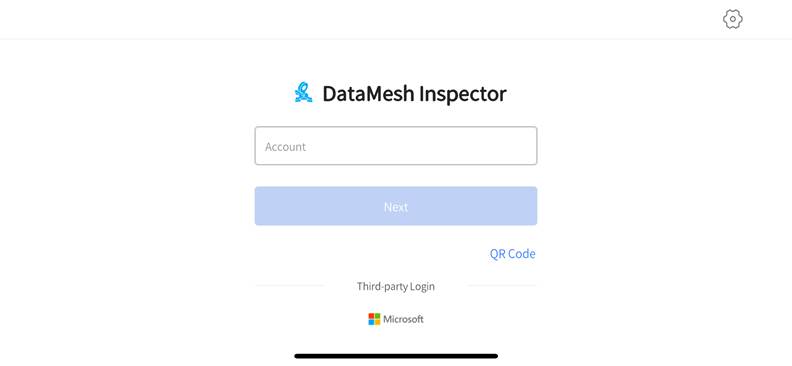
Task: Continue by clicking the light blue Next
Action: coord(396,206)
